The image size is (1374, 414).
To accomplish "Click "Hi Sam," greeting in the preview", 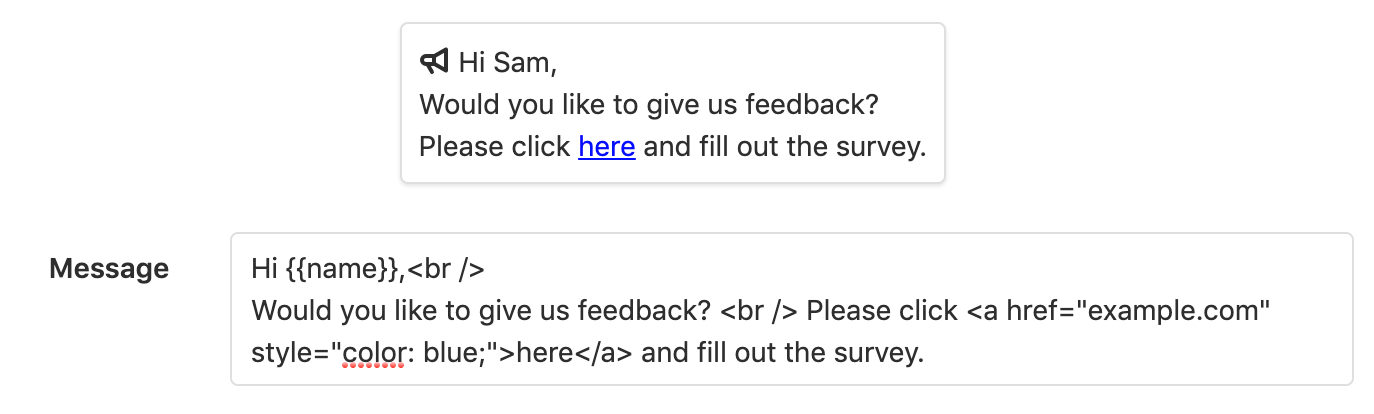I will coord(507,63).
